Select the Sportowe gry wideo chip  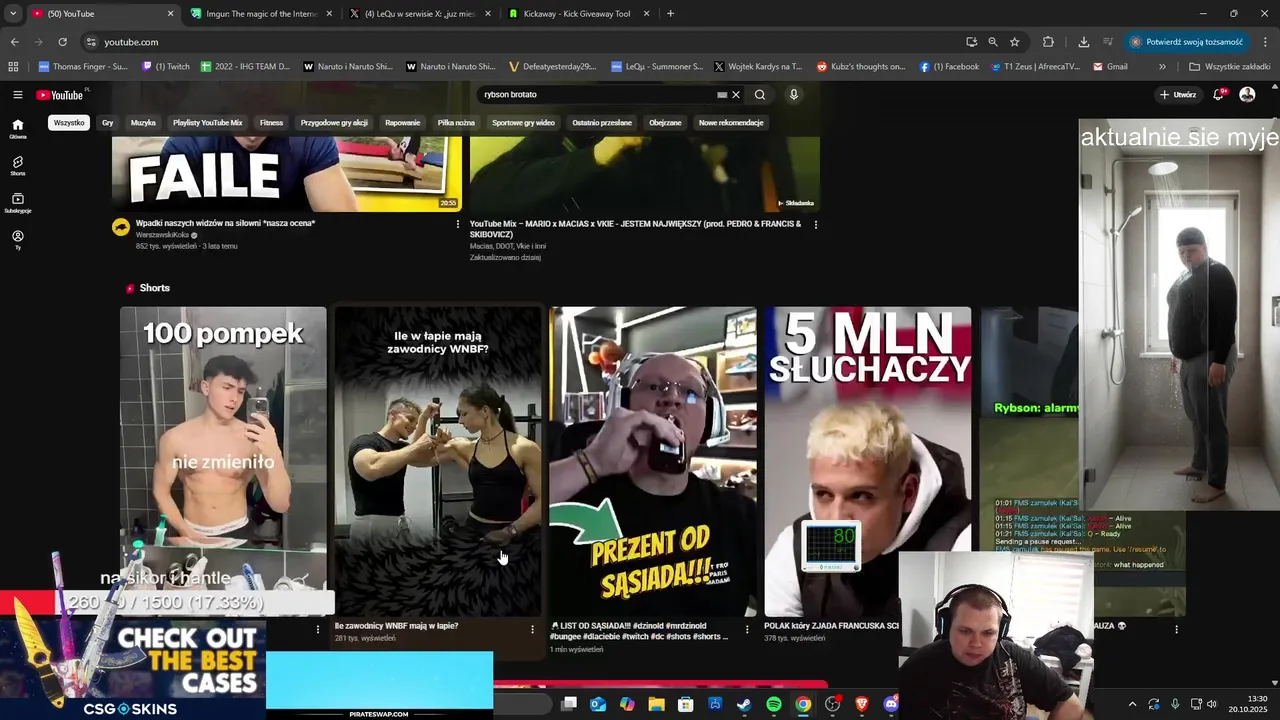(x=523, y=123)
